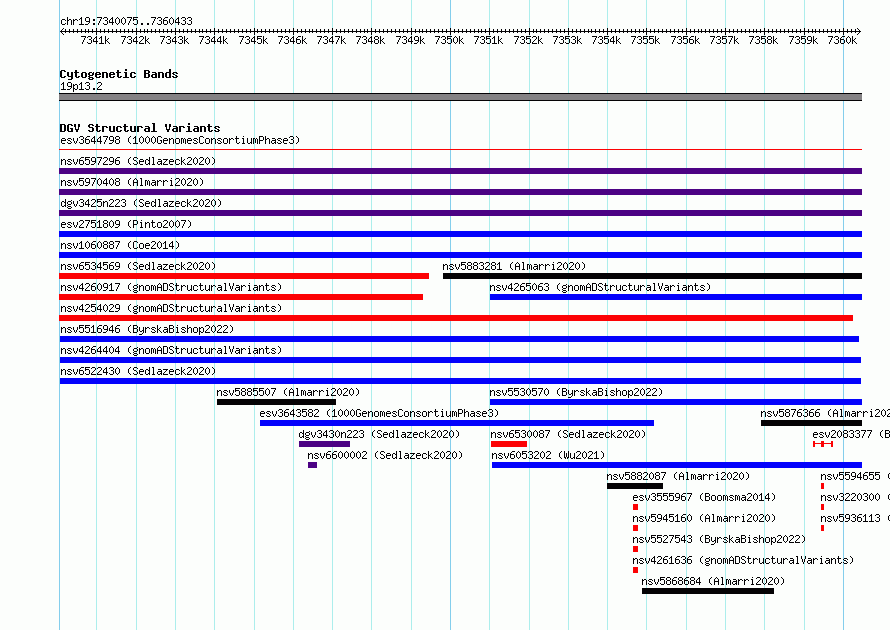Click esv3555967 Boomsma2014 label
The height and width of the screenshot is (630, 890).
point(704,497)
